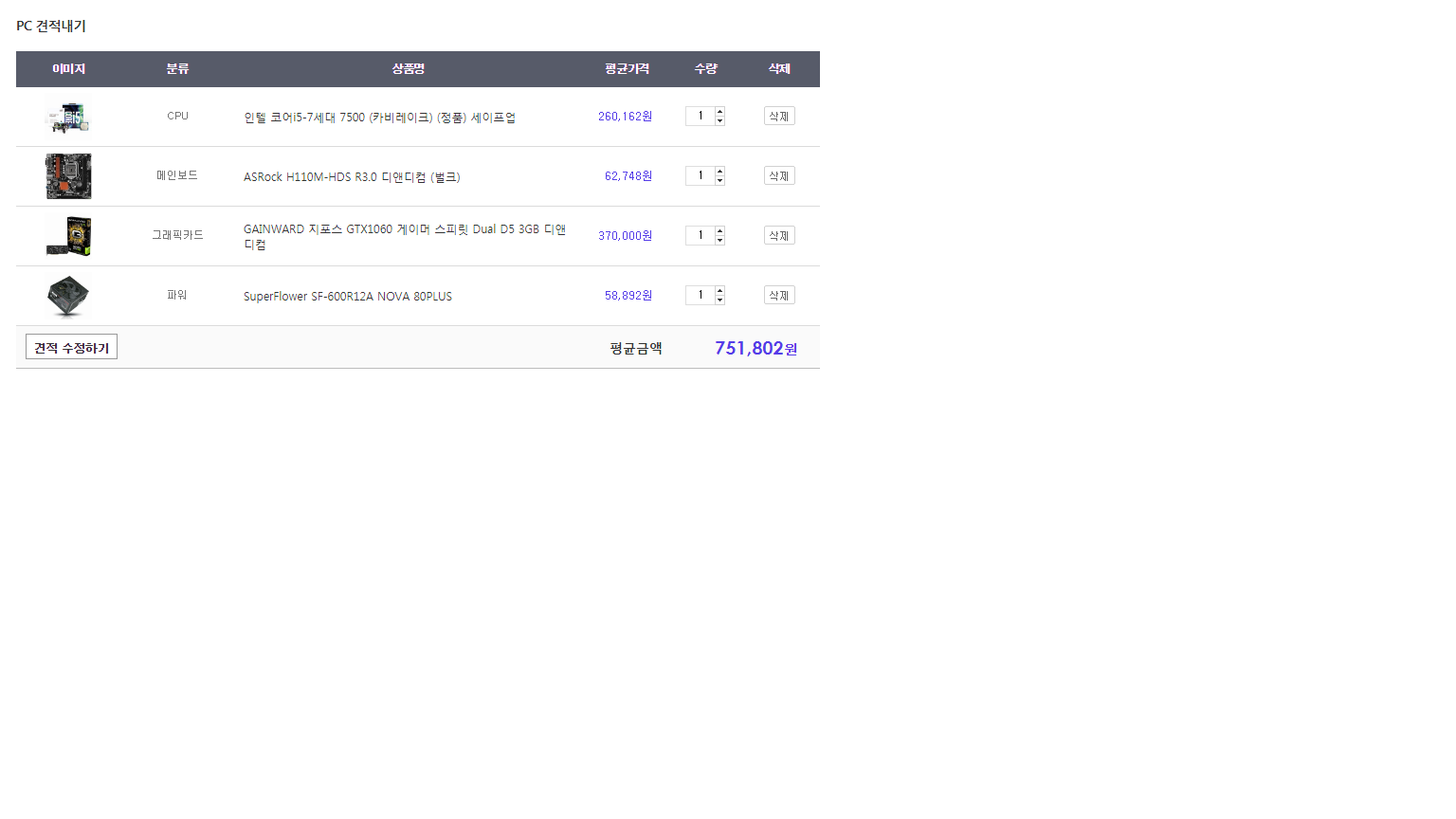Click the price 62,748원

(x=628, y=176)
